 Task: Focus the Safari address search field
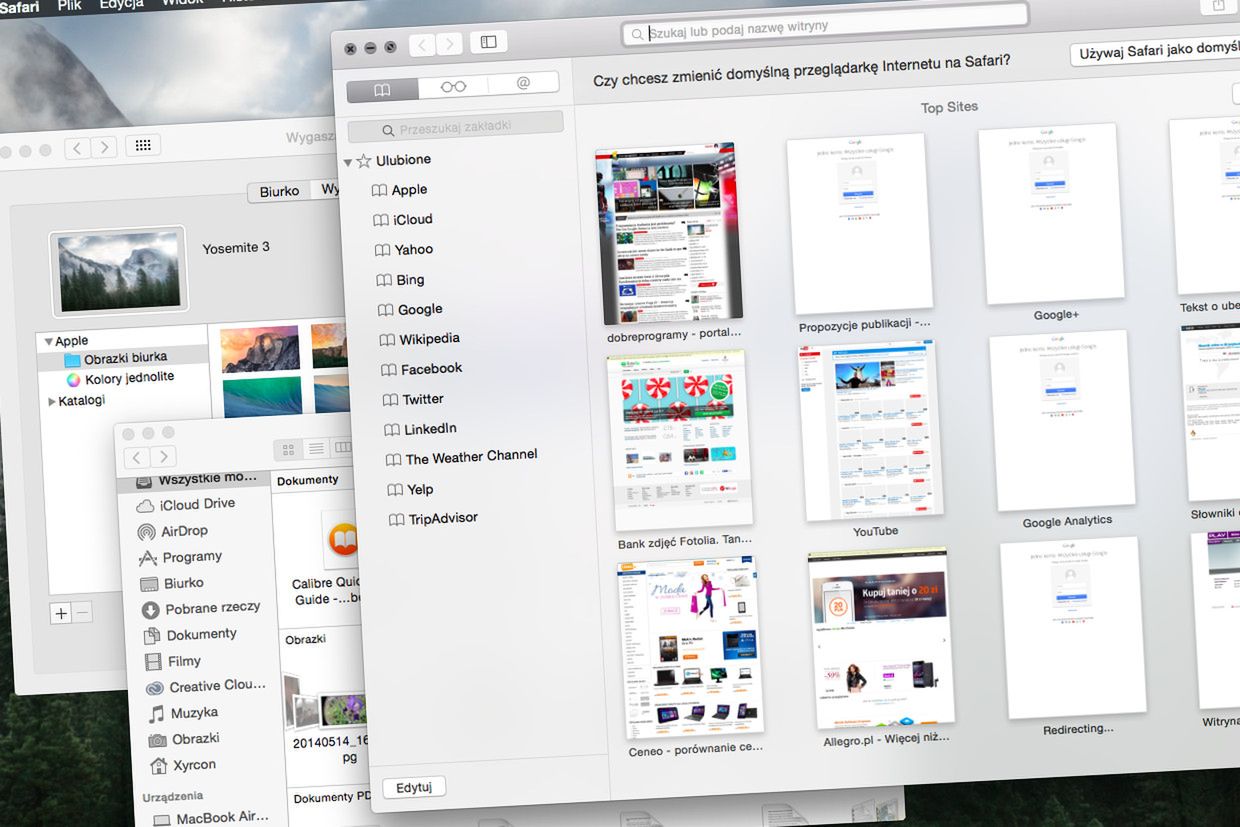tap(825, 26)
